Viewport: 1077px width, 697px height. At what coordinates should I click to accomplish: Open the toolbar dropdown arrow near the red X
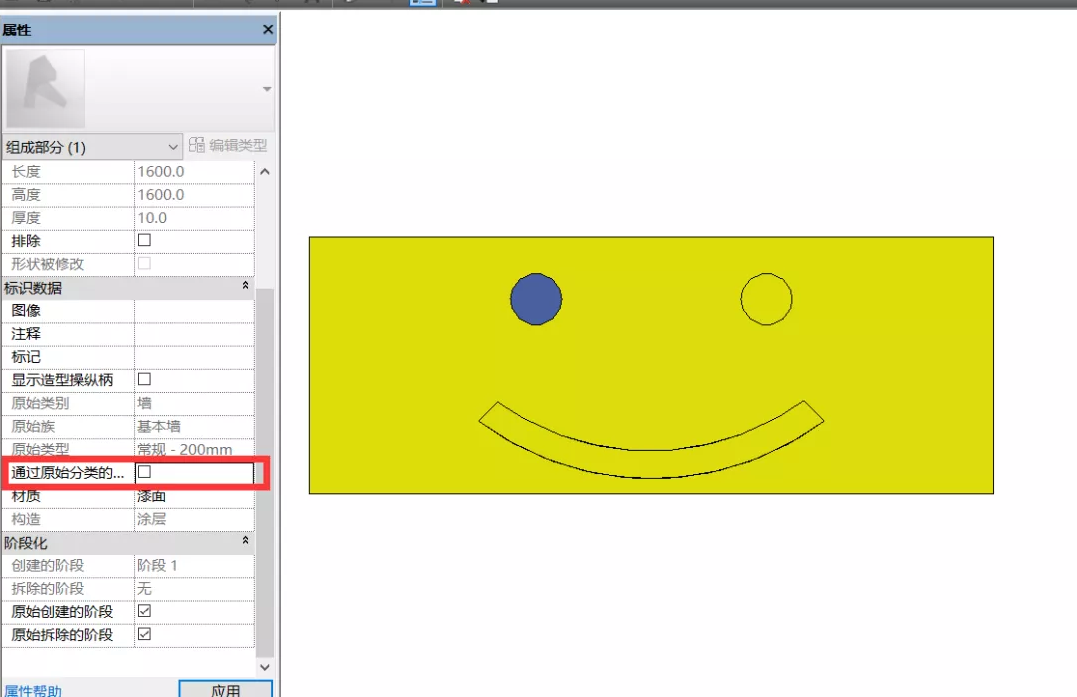tap(483, 3)
